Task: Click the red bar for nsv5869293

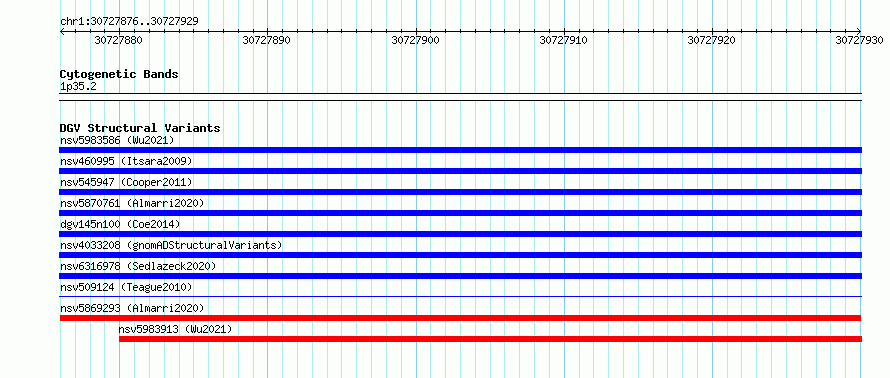Action: pyautogui.click(x=460, y=318)
